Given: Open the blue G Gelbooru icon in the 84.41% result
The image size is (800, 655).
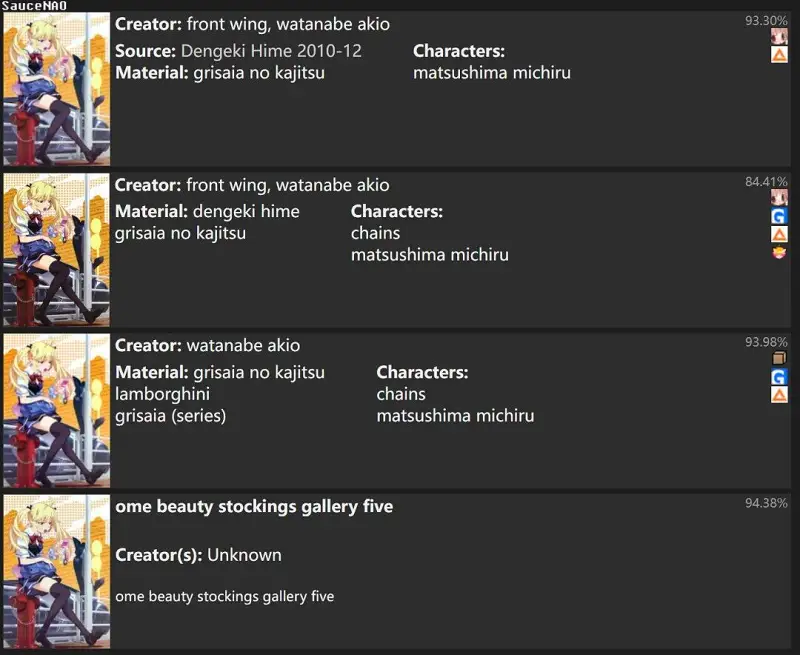Looking at the screenshot, I should tap(779, 216).
